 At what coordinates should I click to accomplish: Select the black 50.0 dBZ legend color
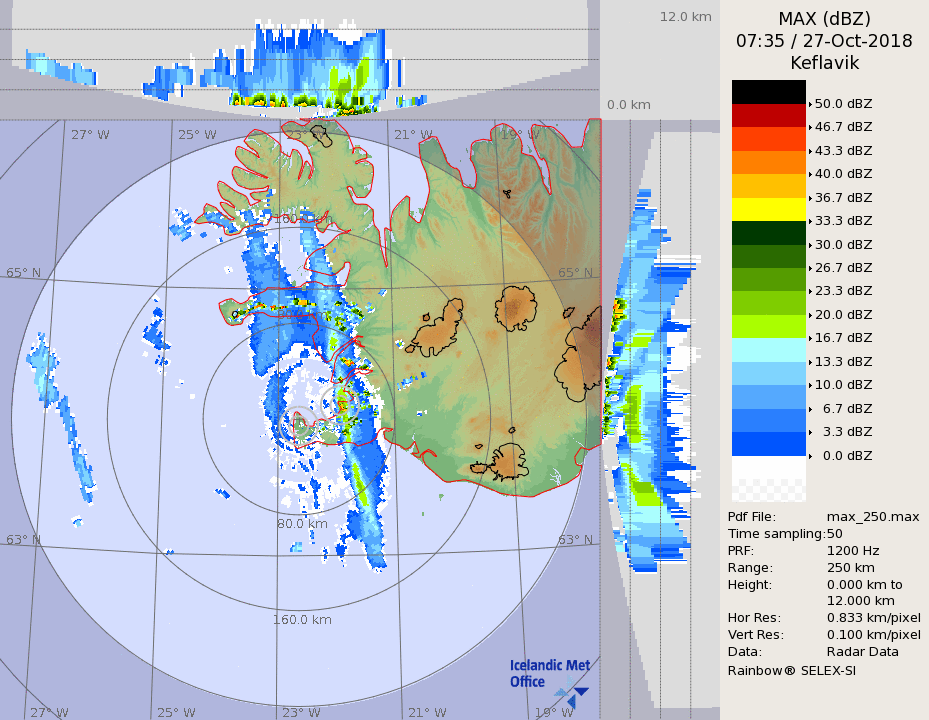[768, 92]
